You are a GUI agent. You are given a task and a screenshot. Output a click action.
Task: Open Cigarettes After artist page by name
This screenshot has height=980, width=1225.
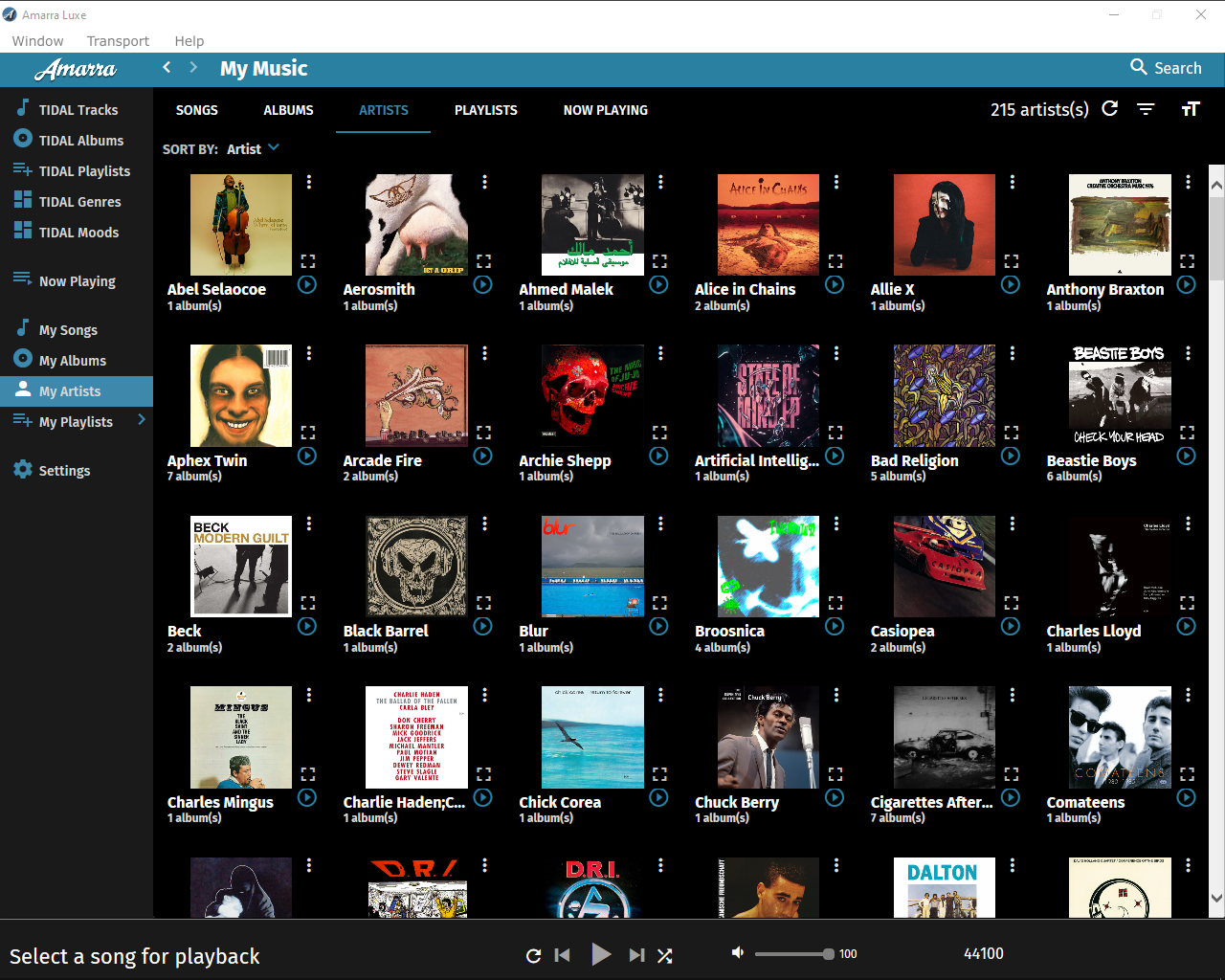pyautogui.click(x=932, y=802)
